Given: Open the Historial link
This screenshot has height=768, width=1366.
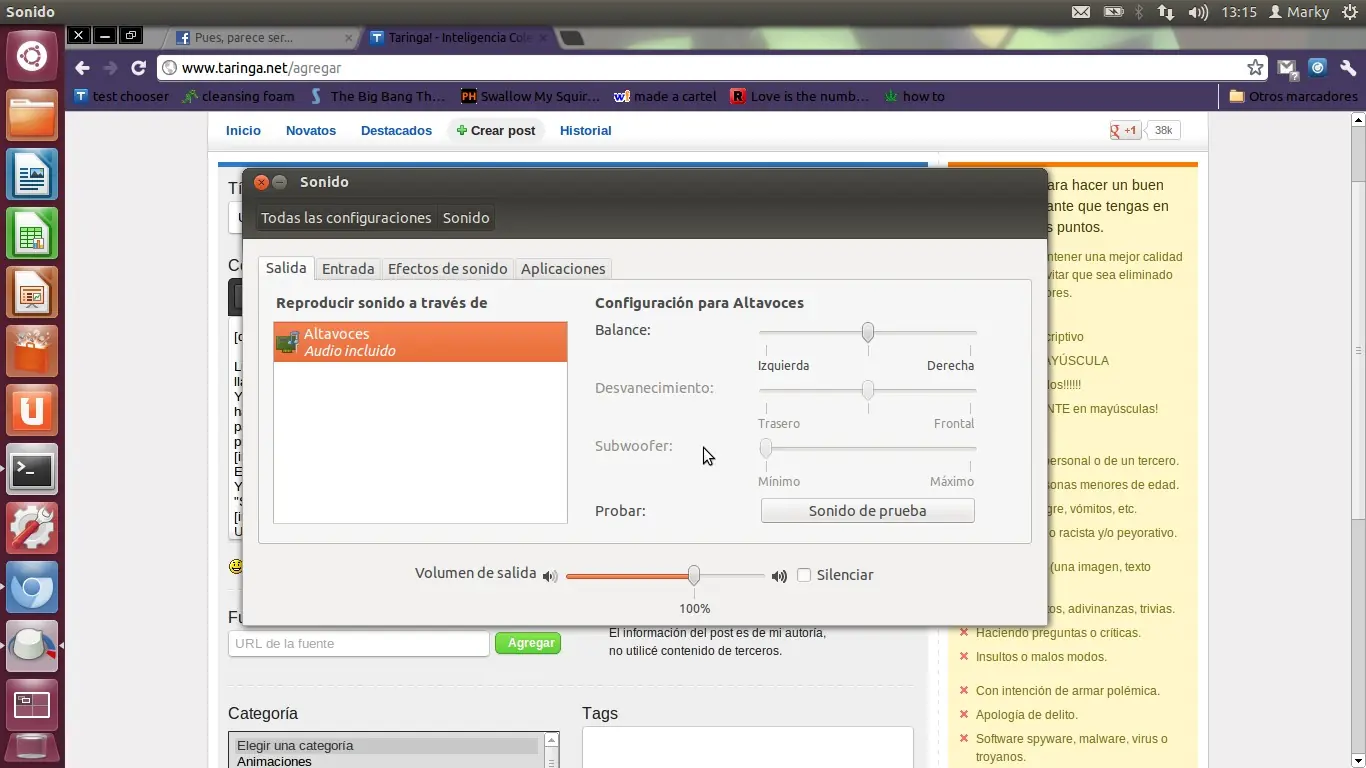Looking at the screenshot, I should [585, 131].
